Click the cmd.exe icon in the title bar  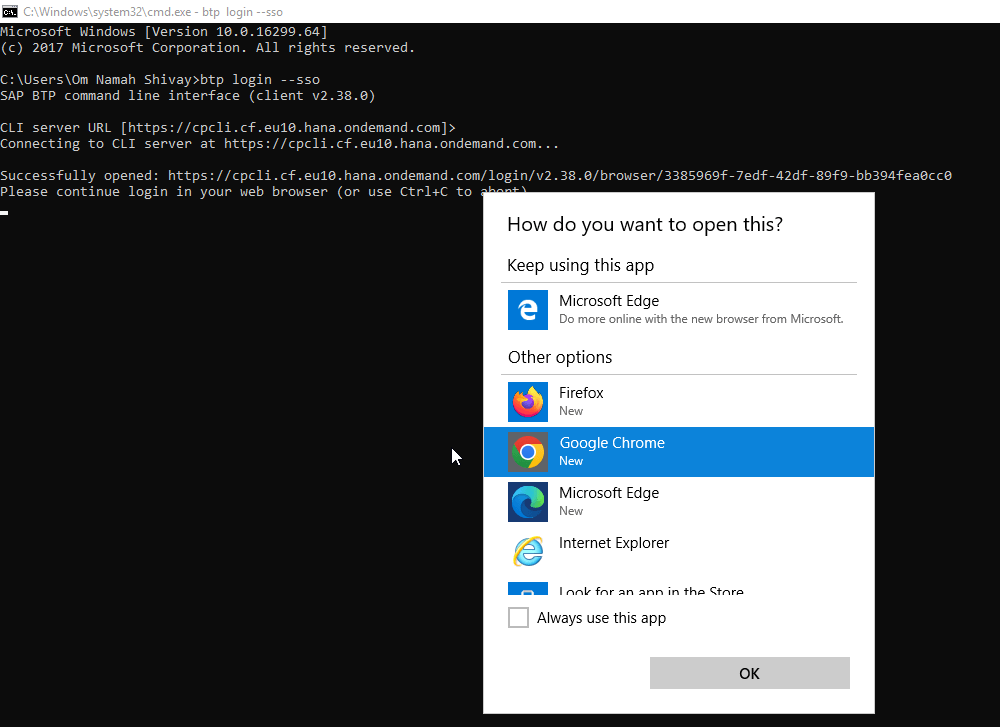tap(10, 11)
